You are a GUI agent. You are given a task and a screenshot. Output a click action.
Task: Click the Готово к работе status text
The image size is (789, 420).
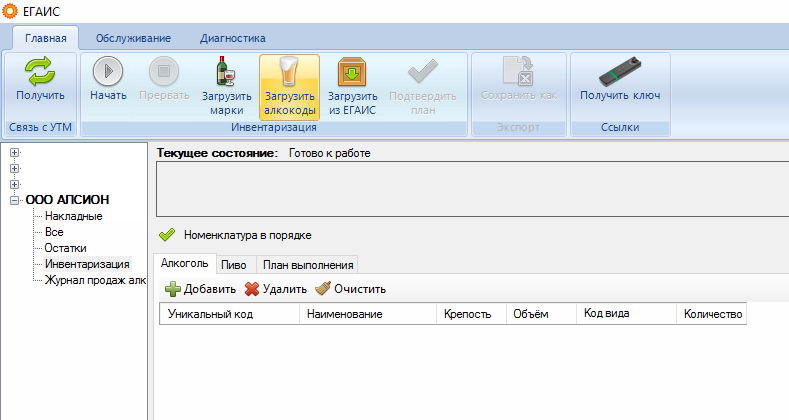pos(330,153)
